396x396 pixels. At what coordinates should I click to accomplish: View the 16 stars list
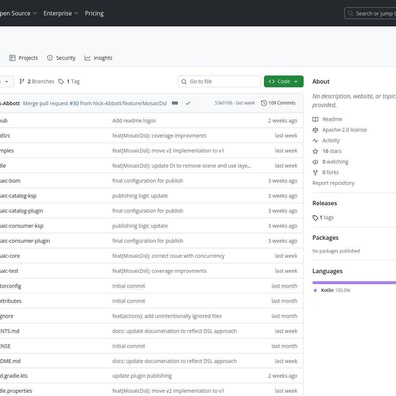pyautogui.click(x=332, y=151)
